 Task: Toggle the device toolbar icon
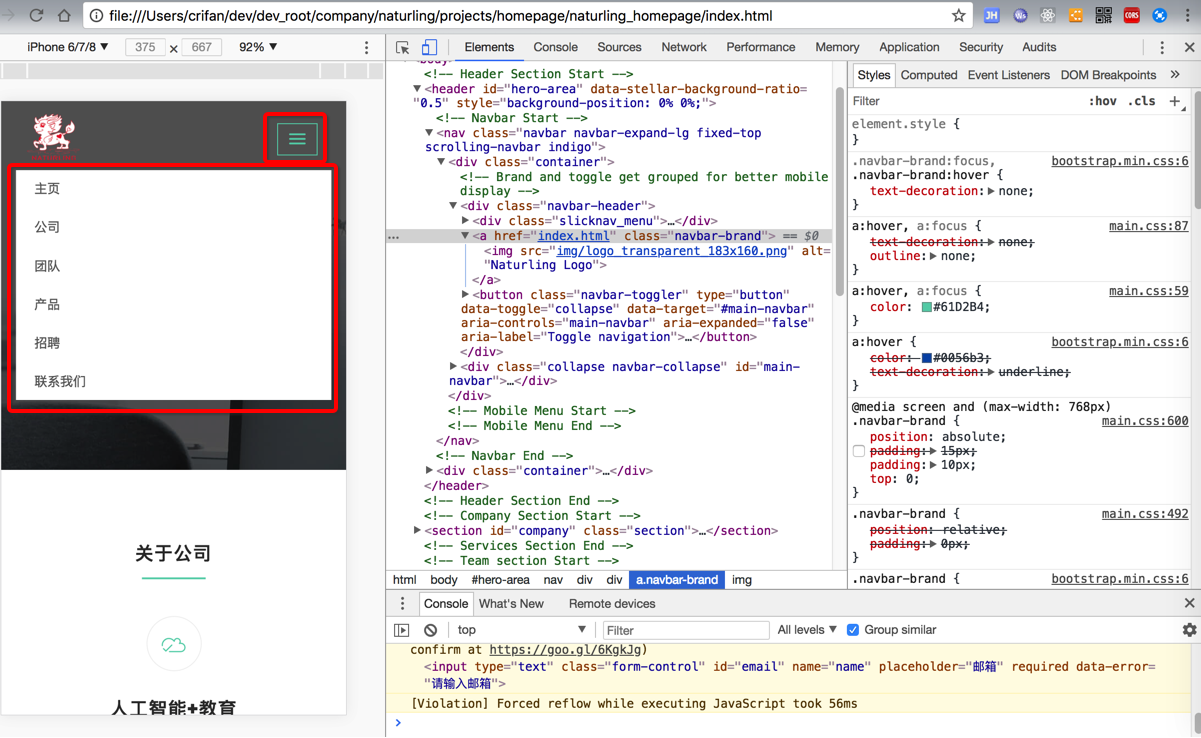point(429,47)
